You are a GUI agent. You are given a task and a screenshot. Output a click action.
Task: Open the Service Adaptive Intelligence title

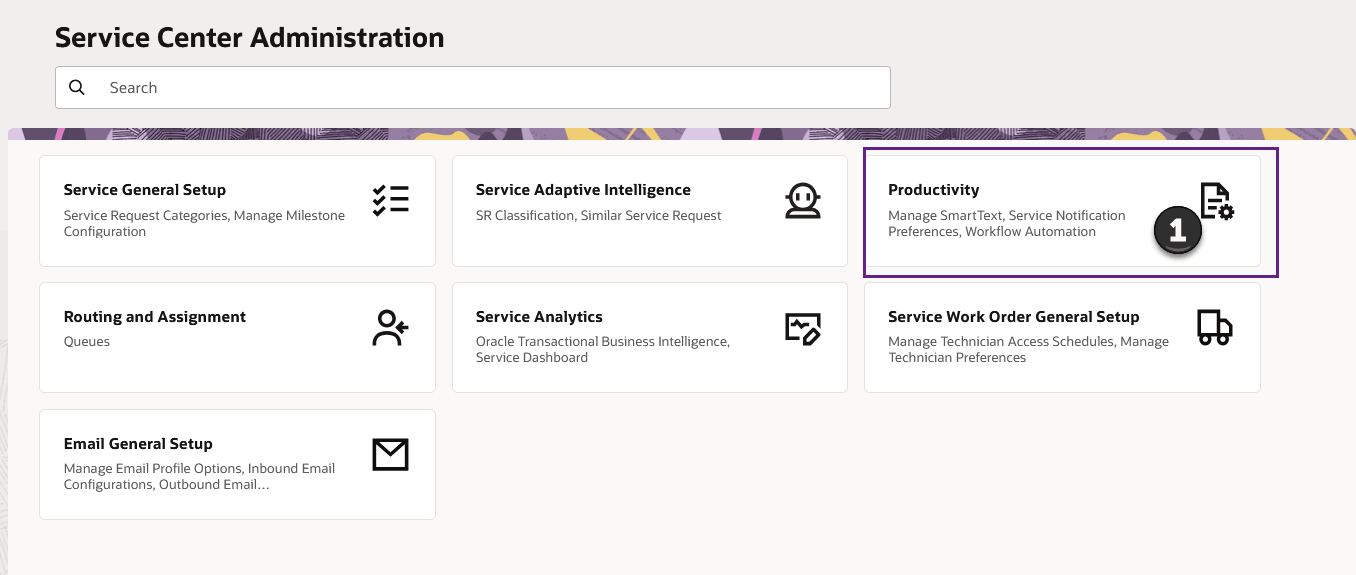tap(583, 190)
